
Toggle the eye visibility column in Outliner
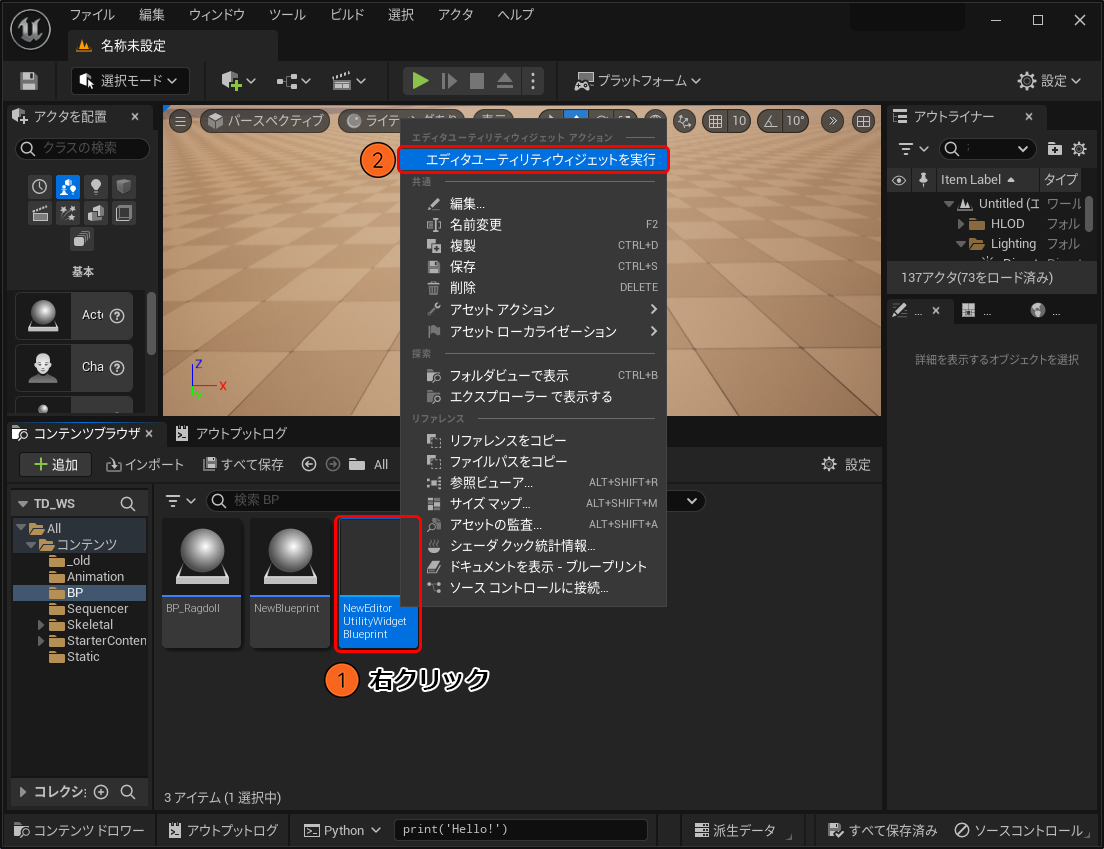click(x=899, y=180)
